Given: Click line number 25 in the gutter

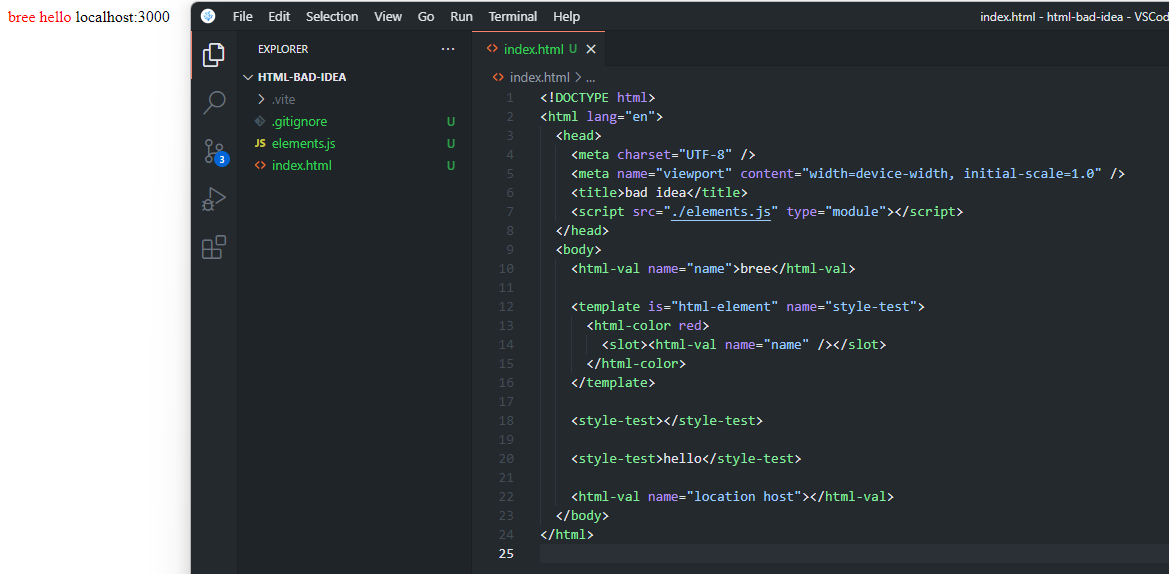Looking at the screenshot, I should 507,553.
